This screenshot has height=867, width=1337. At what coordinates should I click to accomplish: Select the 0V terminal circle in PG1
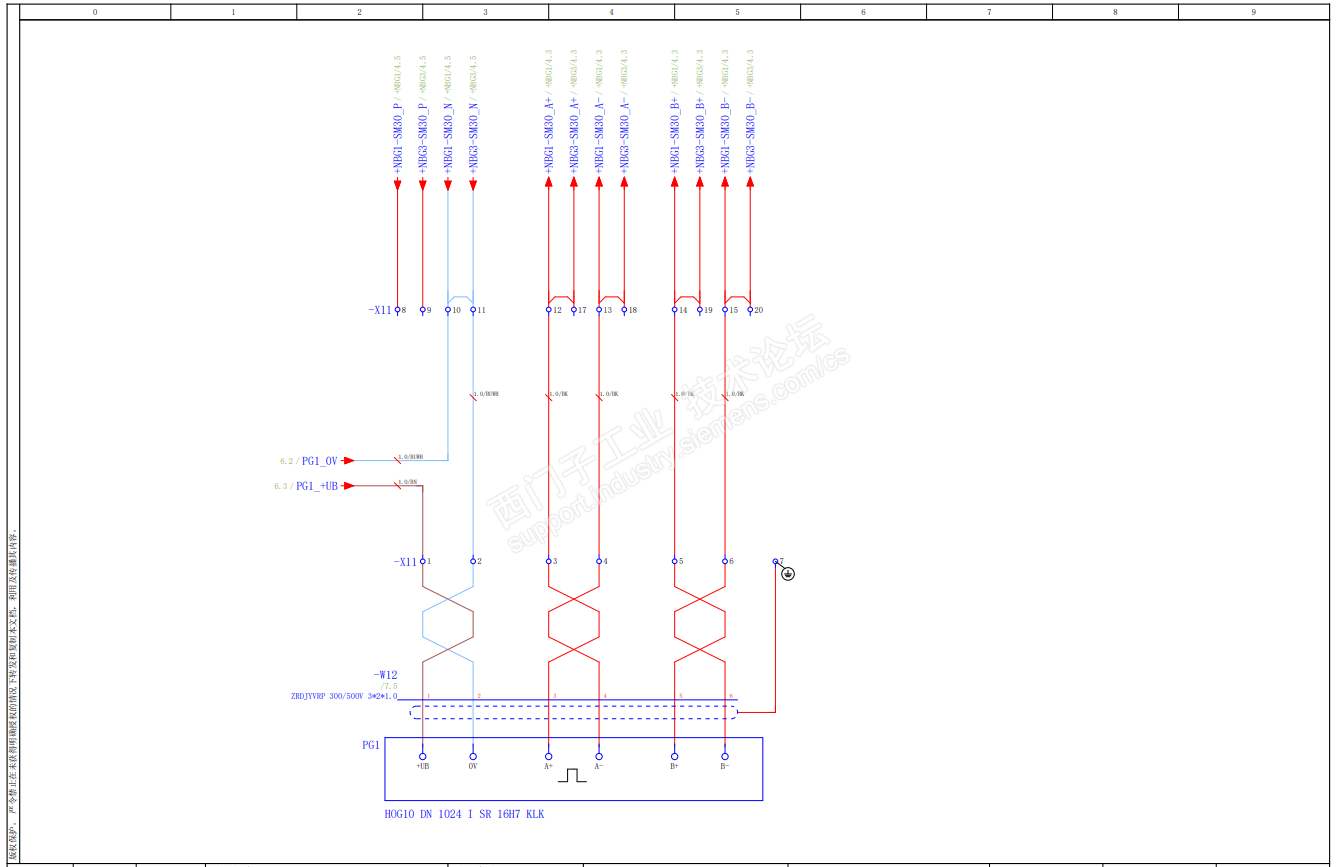[473, 756]
